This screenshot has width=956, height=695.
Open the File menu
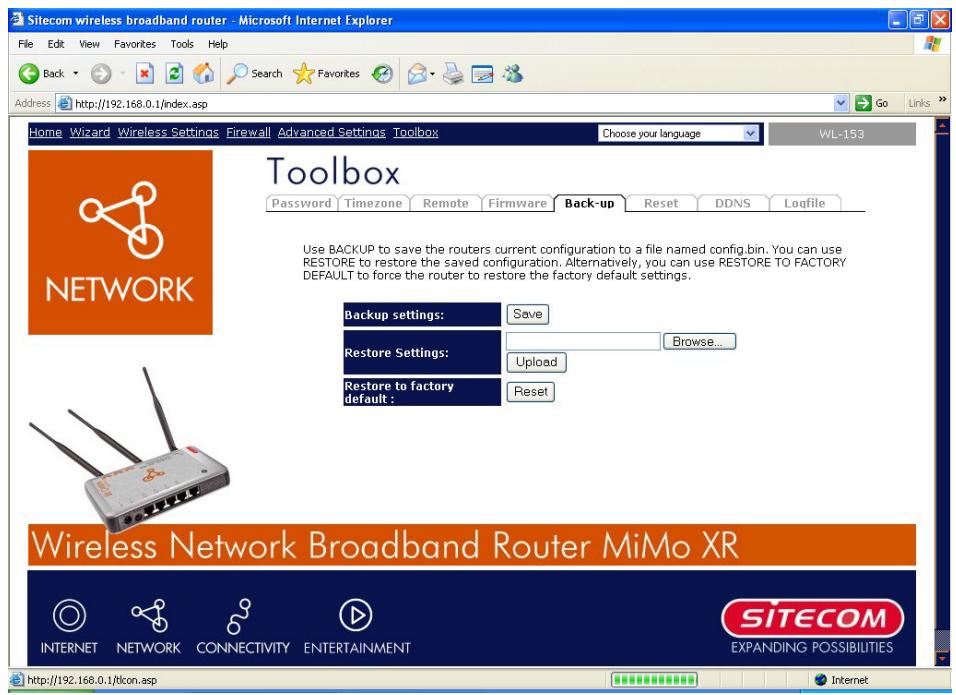pyautogui.click(x=26, y=44)
